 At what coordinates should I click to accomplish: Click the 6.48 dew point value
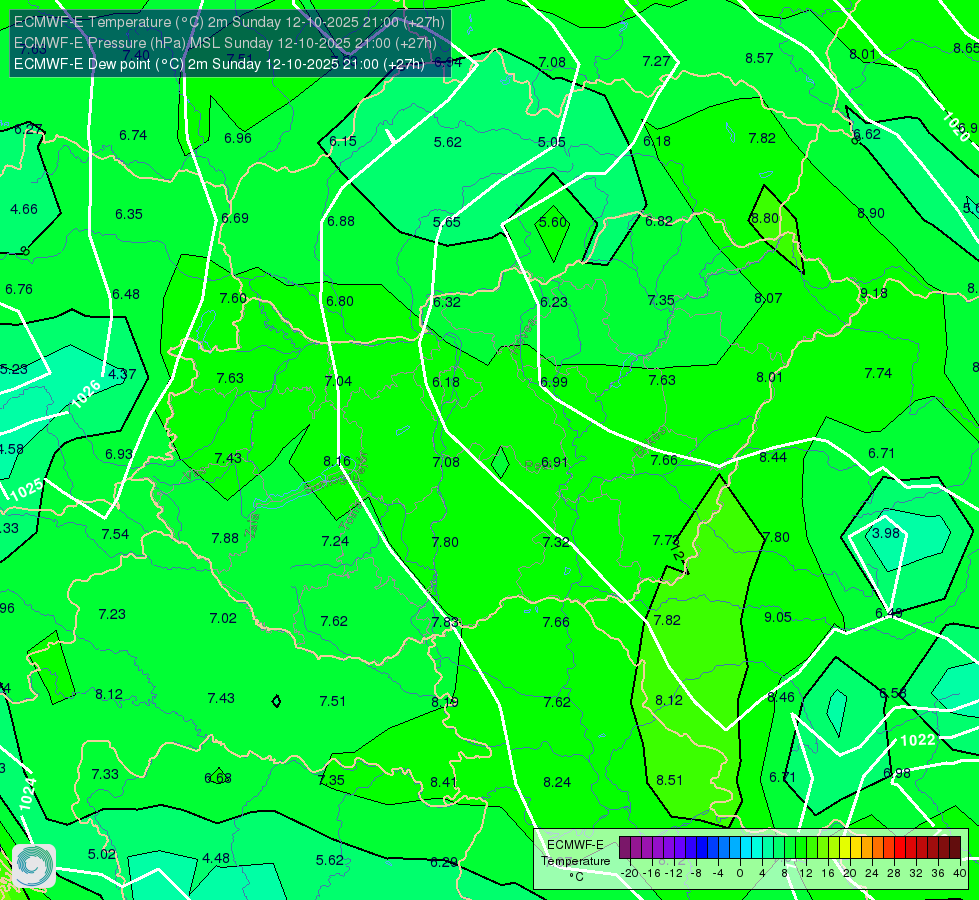click(125, 294)
